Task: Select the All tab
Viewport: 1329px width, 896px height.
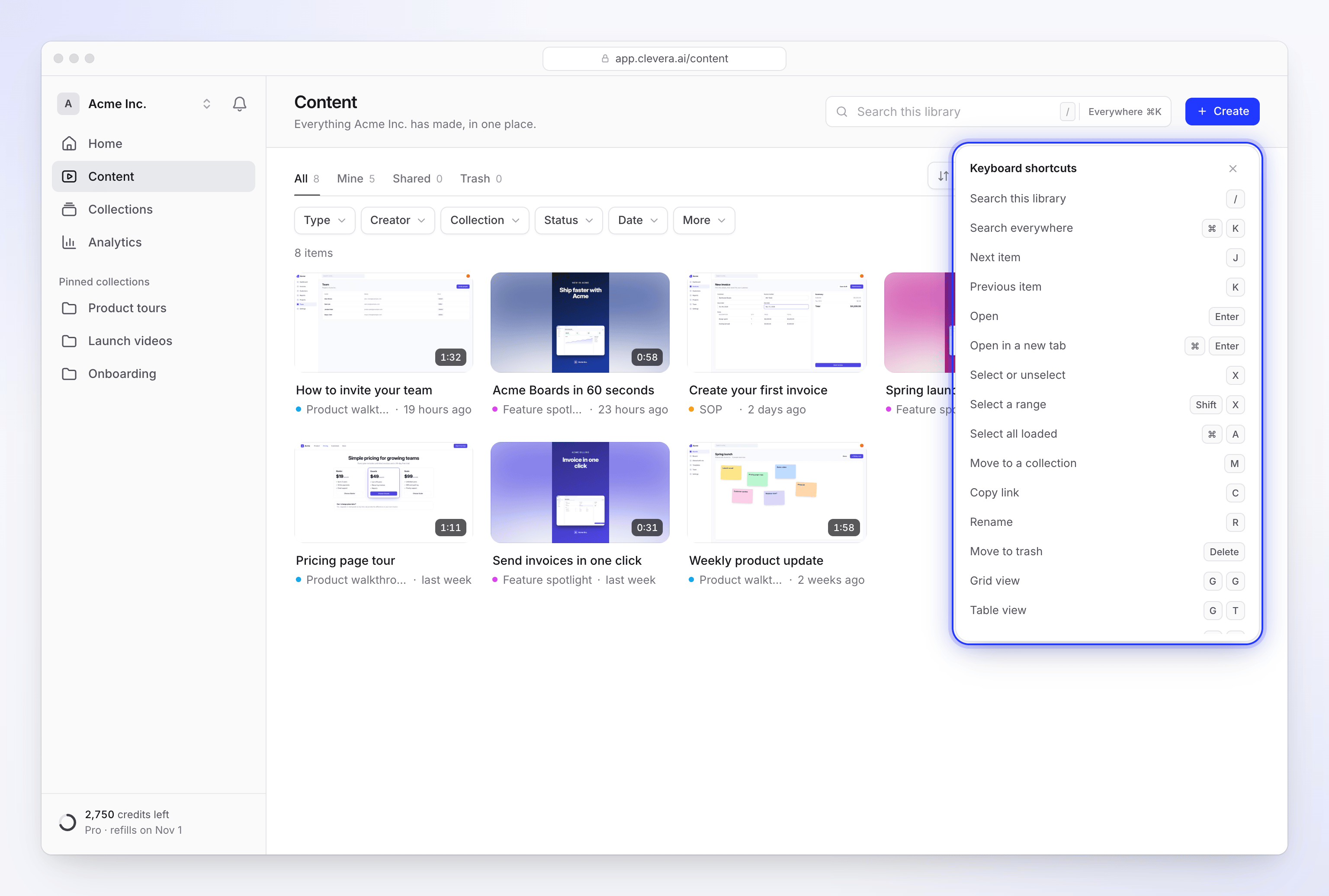Action: pyautogui.click(x=306, y=179)
